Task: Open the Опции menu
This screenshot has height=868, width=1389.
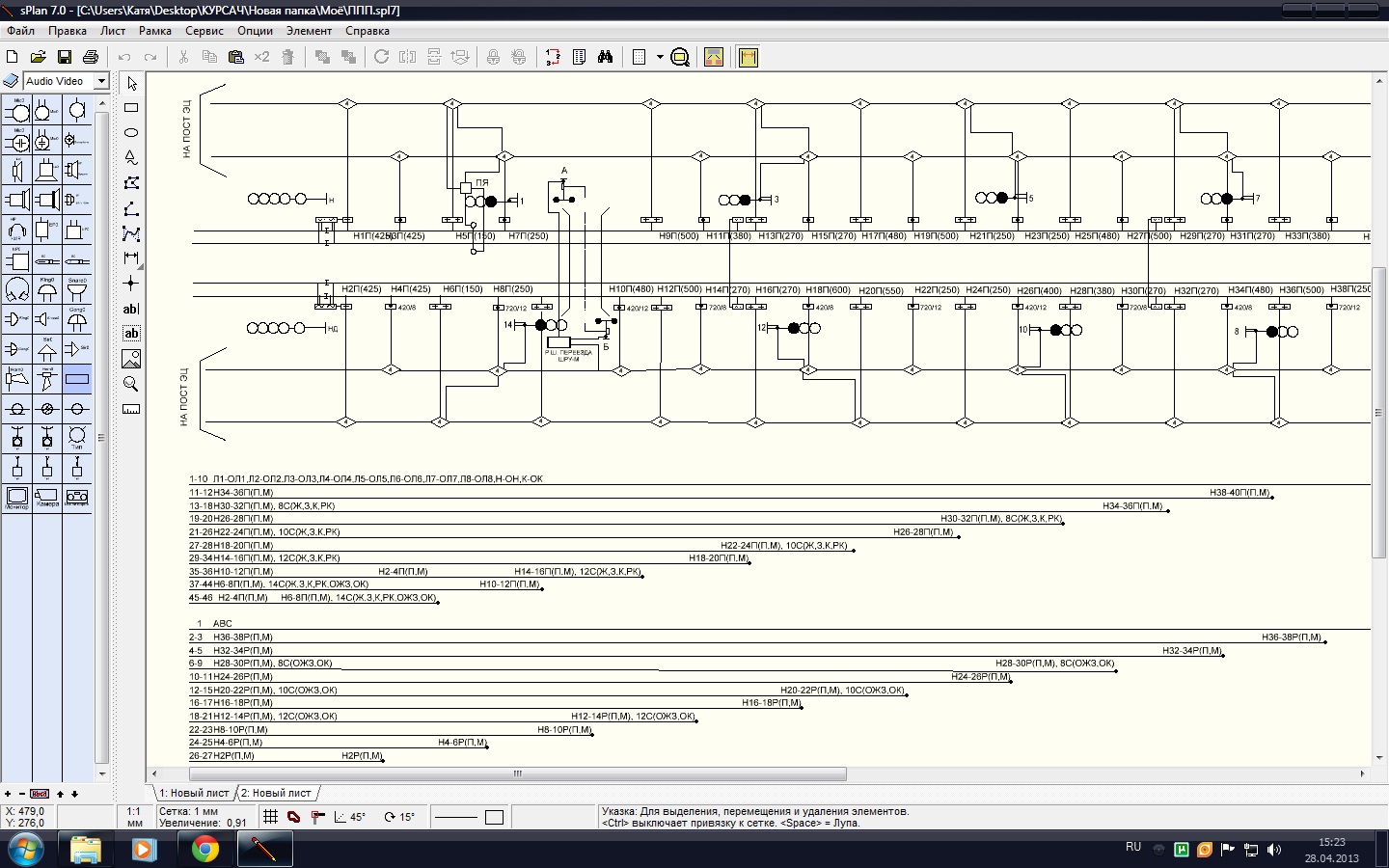Action: [x=256, y=31]
